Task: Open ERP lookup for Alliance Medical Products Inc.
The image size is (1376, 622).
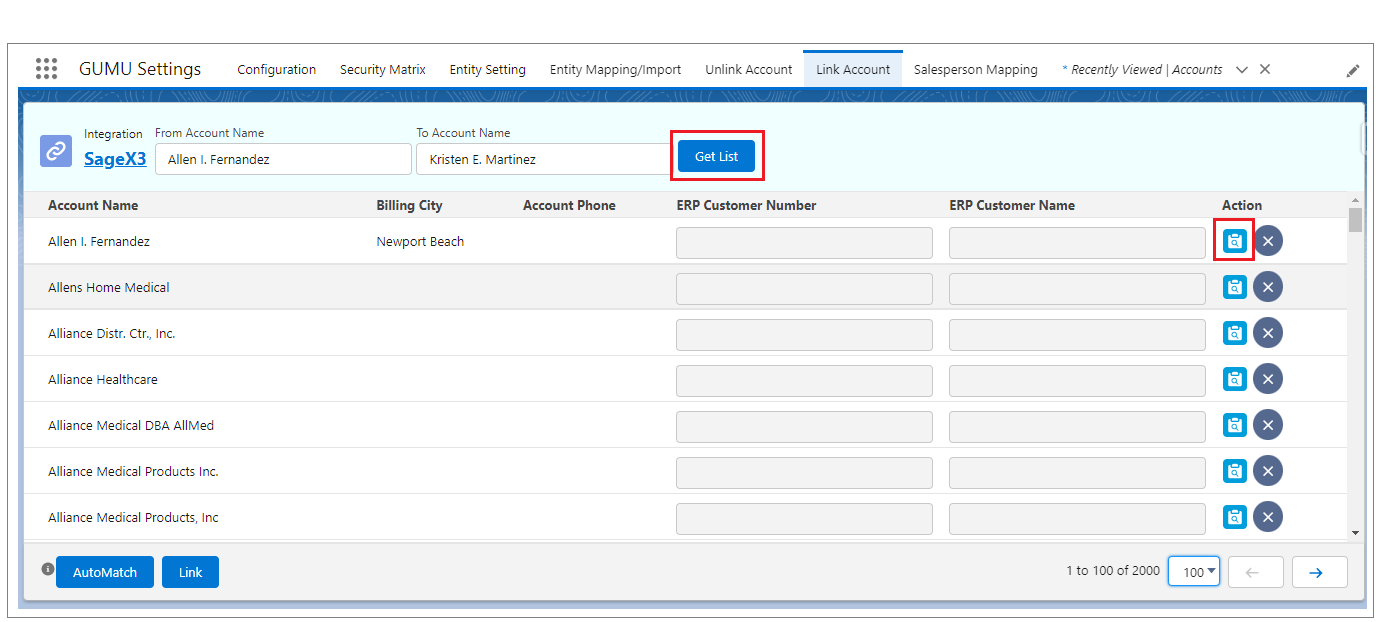Action: pyautogui.click(x=1235, y=471)
